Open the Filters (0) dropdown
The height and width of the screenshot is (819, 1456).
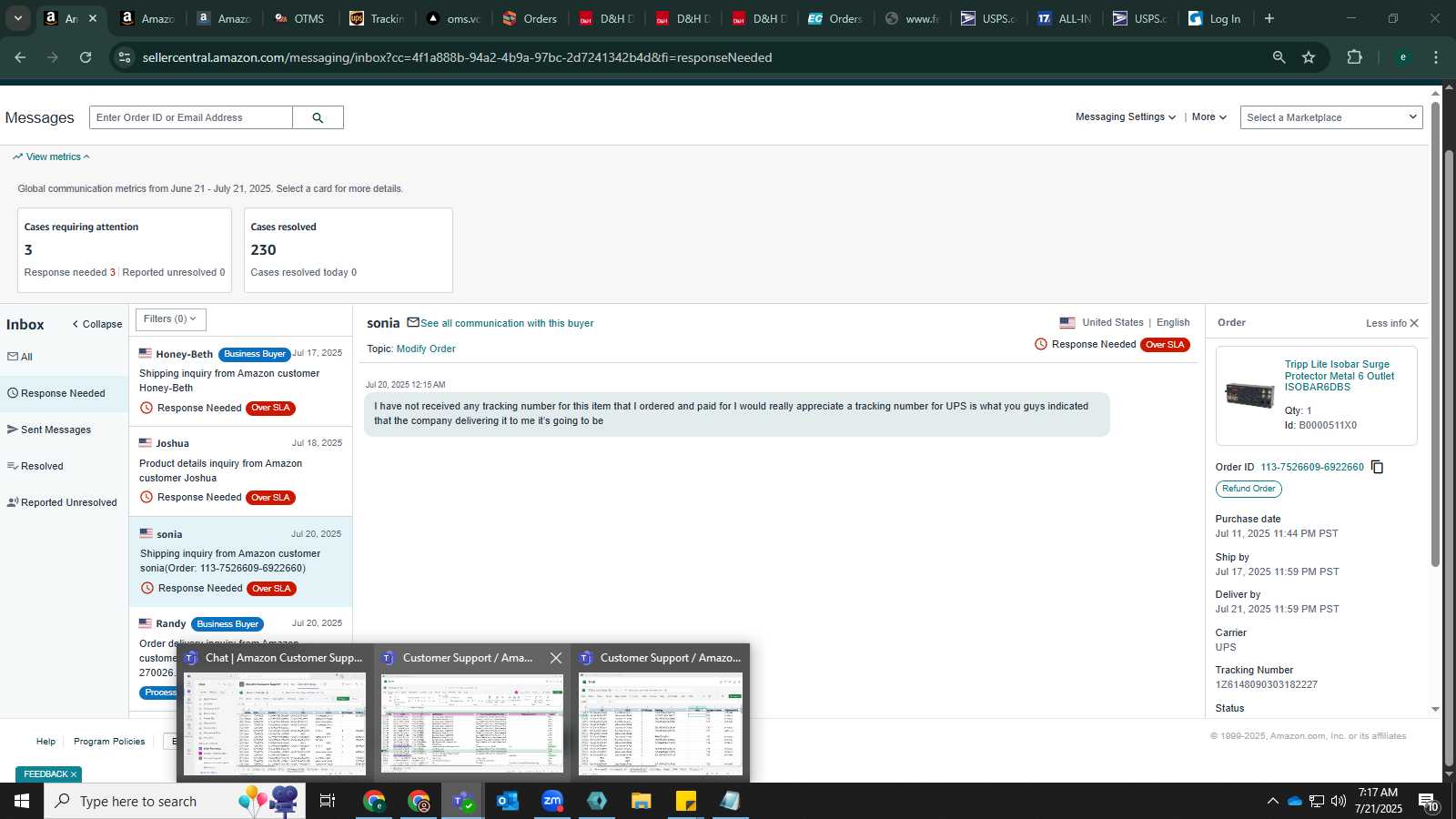point(171,319)
